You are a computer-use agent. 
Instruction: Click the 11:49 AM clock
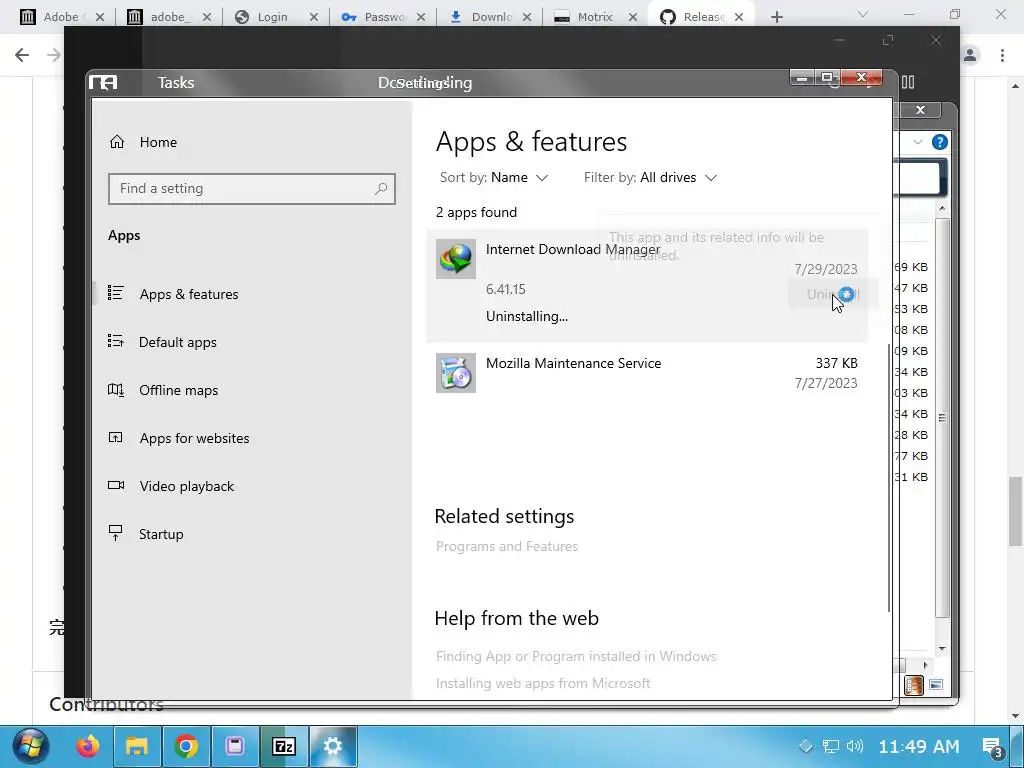pyautogui.click(x=919, y=746)
